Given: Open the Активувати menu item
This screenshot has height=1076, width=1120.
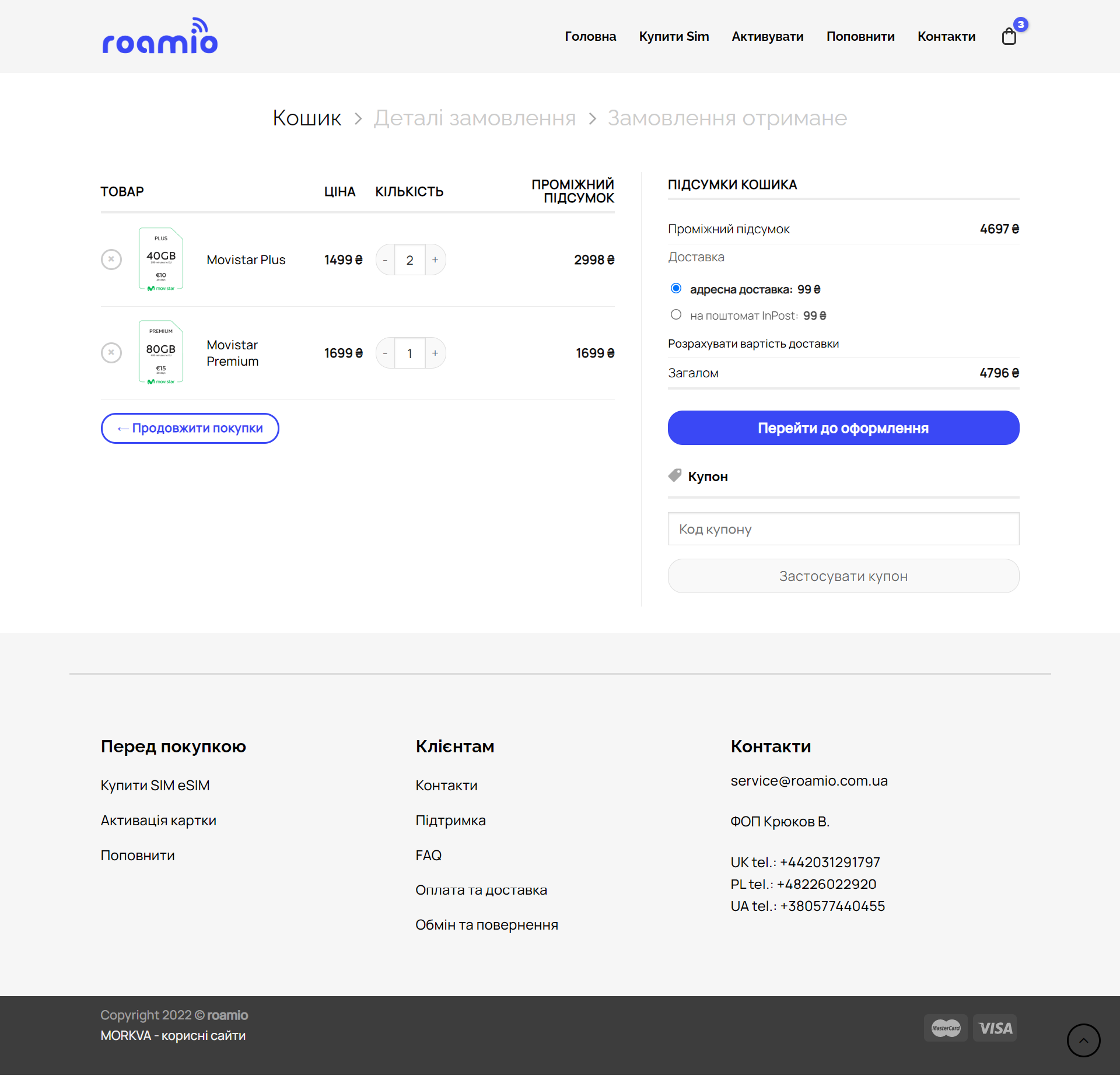Looking at the screenshot, I should 767,37.
